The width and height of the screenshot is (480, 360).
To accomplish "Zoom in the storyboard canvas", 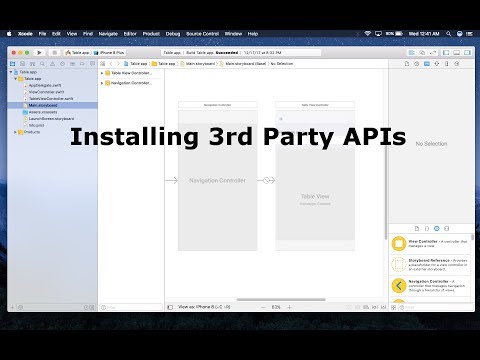I will tap(289, 307).
